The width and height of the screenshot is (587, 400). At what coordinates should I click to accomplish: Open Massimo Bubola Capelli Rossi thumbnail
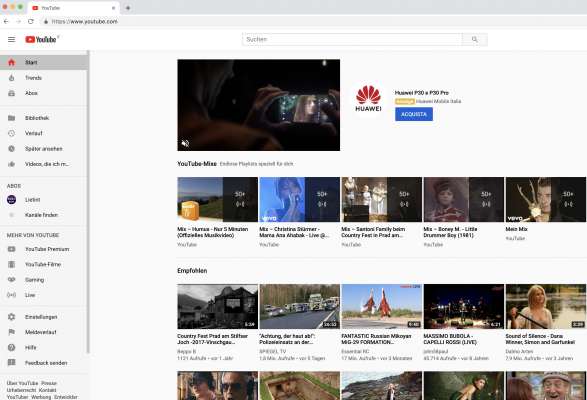(x=463, y=306)
